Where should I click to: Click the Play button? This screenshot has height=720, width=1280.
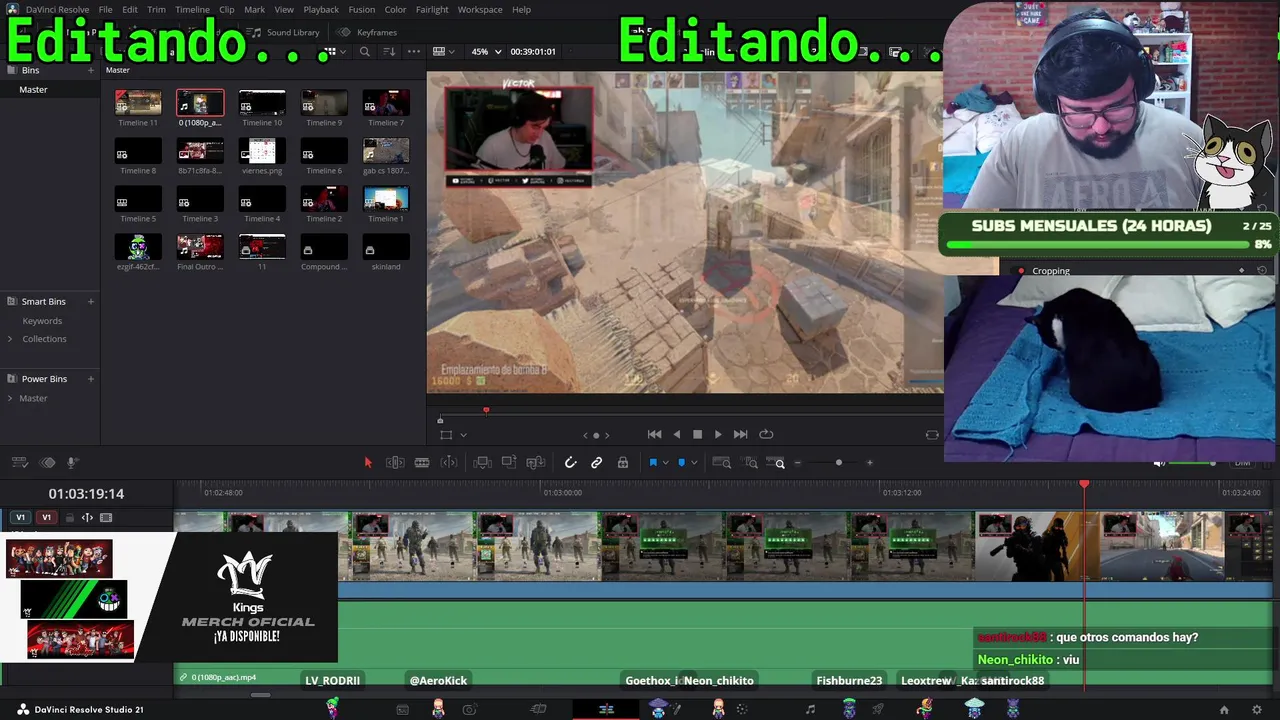click(718, 434)
